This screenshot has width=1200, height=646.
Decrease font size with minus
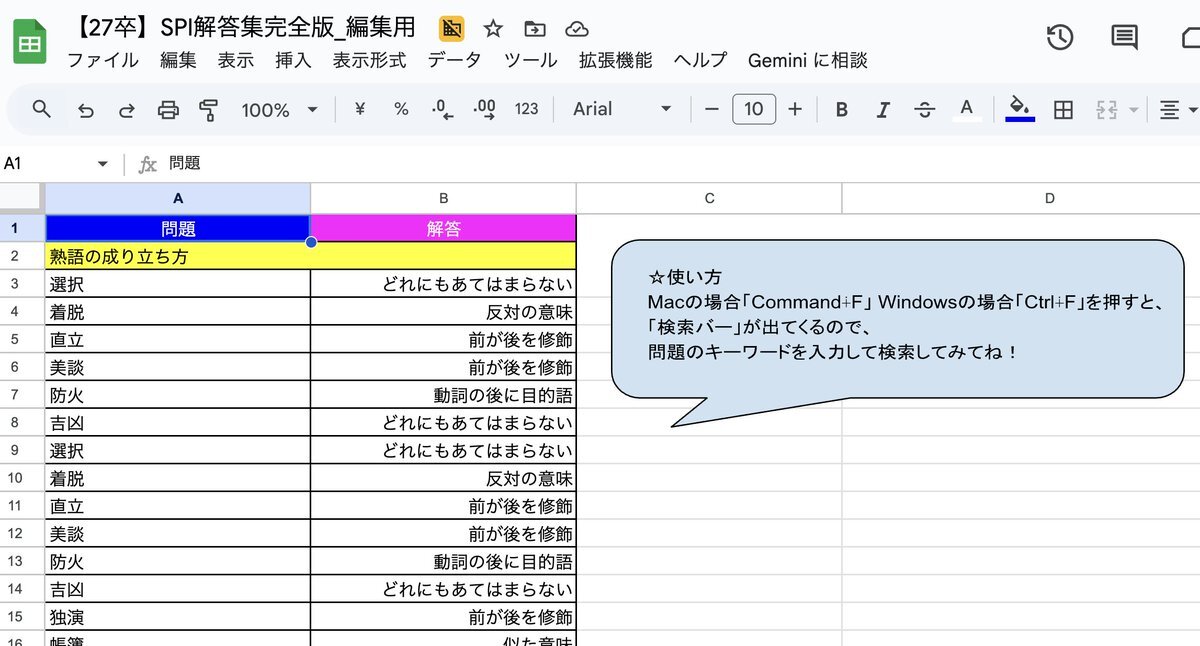click(712, 109)
